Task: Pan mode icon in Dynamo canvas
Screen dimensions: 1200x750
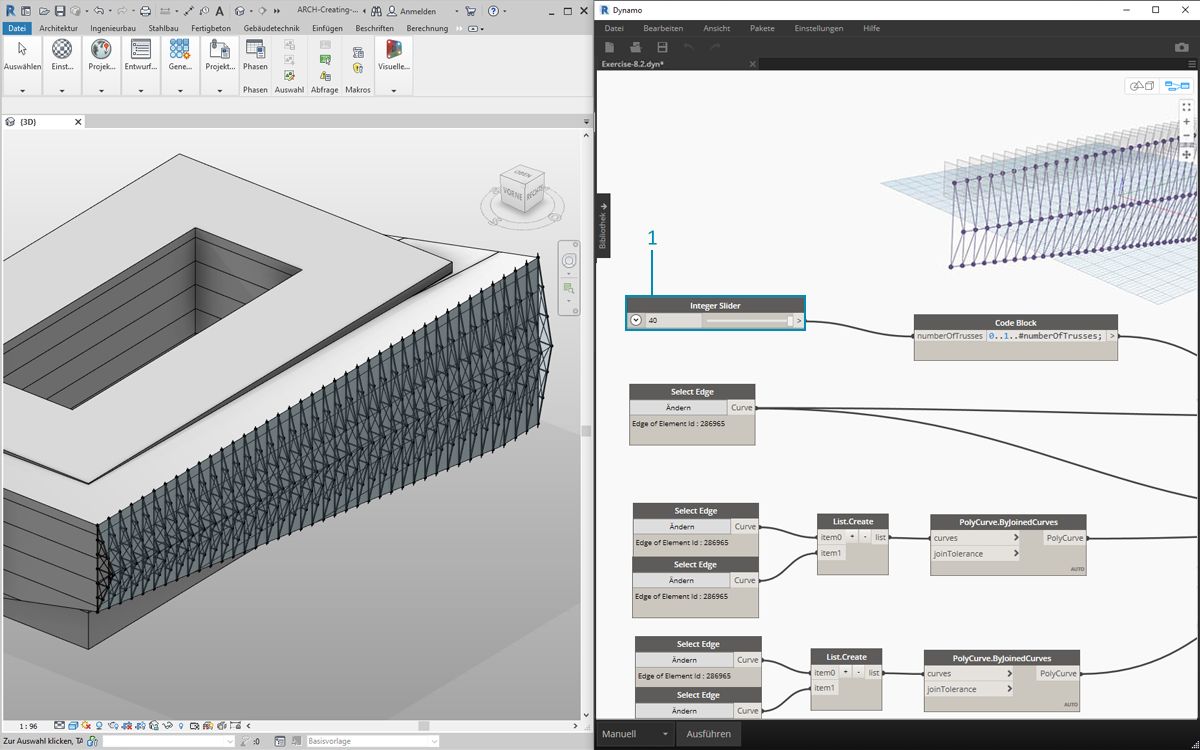Action: (x=1186, y=155)
